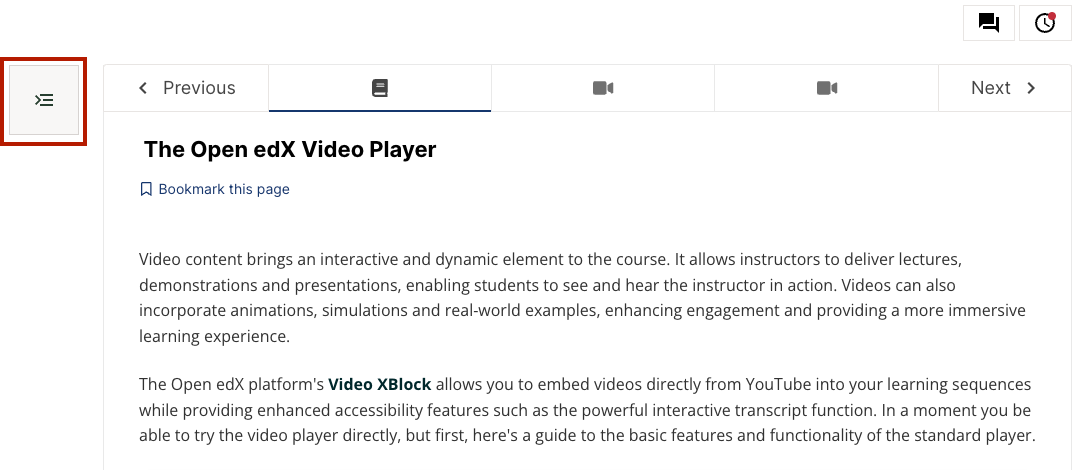The image size is (1080, 470).
Task: Open the Video XBlock link
Action: point(379,384)
